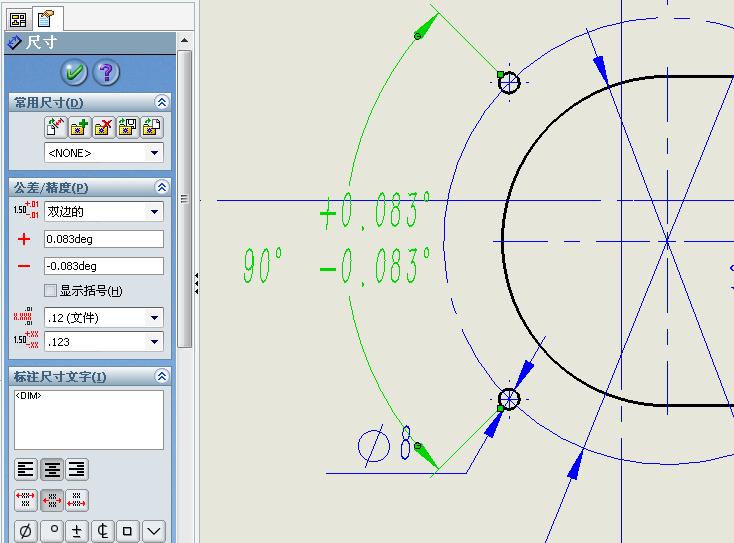Collapse the 标注尺寸文字 section
The height and width of the screenshot is (543, 734).
[x=161, y=376]
